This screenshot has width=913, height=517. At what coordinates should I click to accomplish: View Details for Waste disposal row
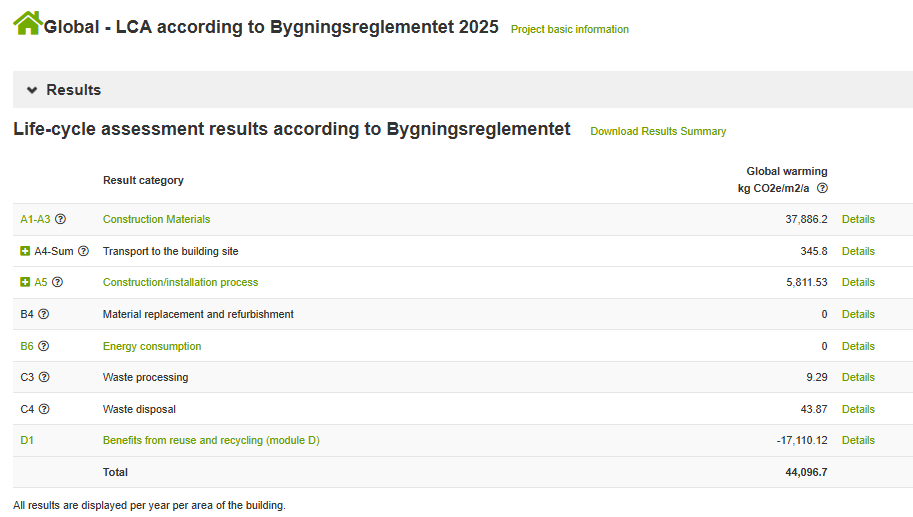coord(858,409)
